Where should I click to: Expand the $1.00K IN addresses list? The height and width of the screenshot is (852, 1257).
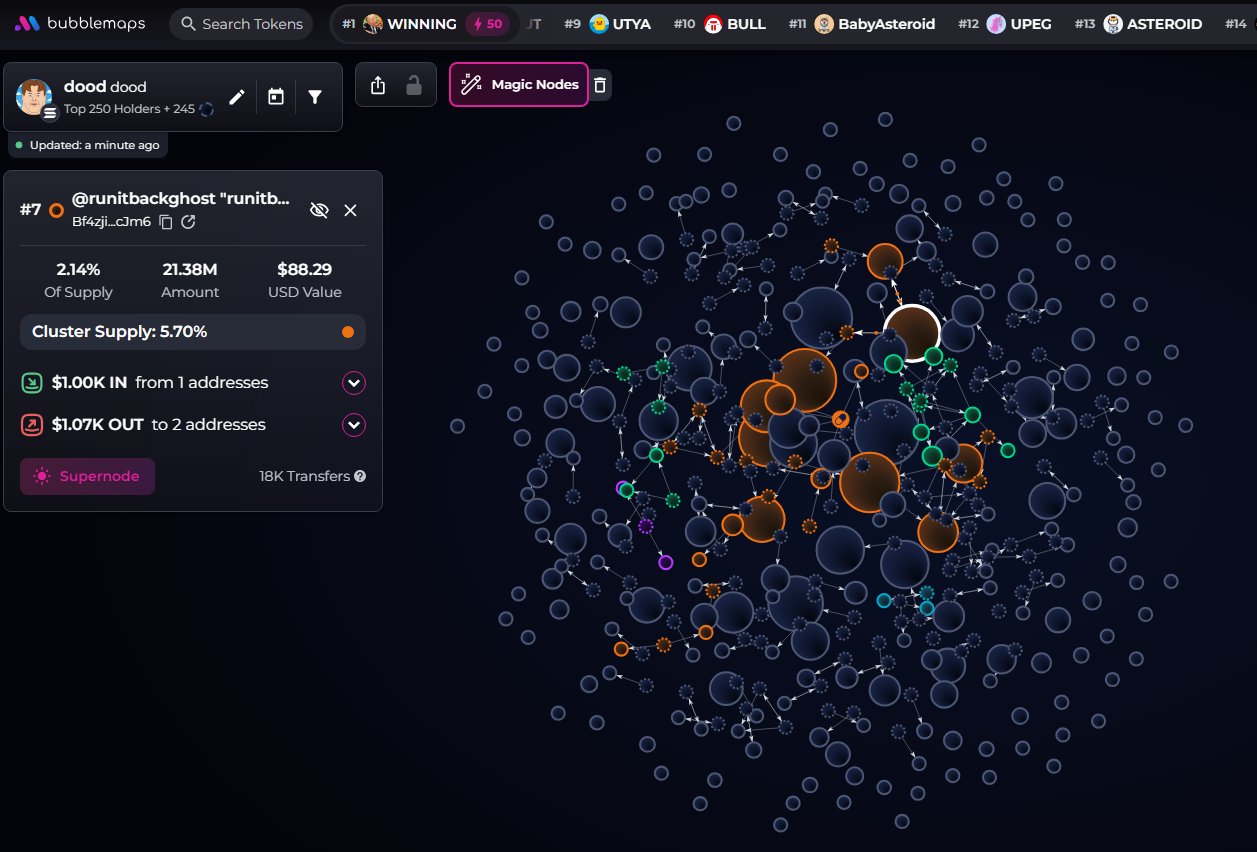point(354,383)
